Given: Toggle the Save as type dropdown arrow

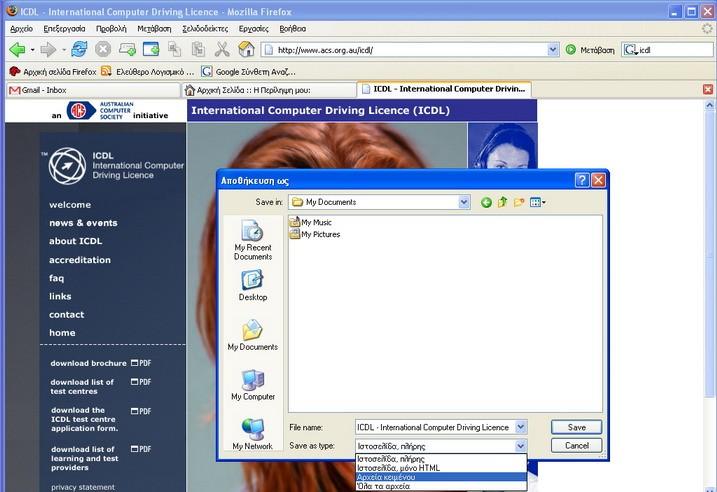Looking at the screenshot, I should (520, 446).
